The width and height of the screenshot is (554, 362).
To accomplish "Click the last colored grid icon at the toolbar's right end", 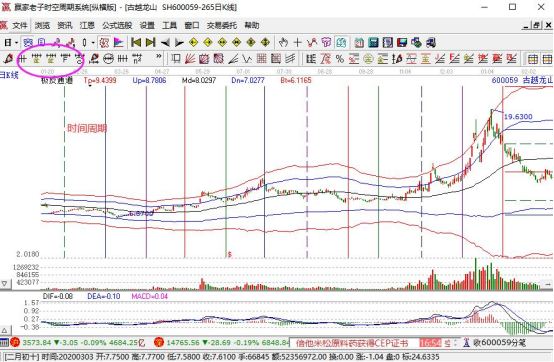I will [x=547, y=59].
